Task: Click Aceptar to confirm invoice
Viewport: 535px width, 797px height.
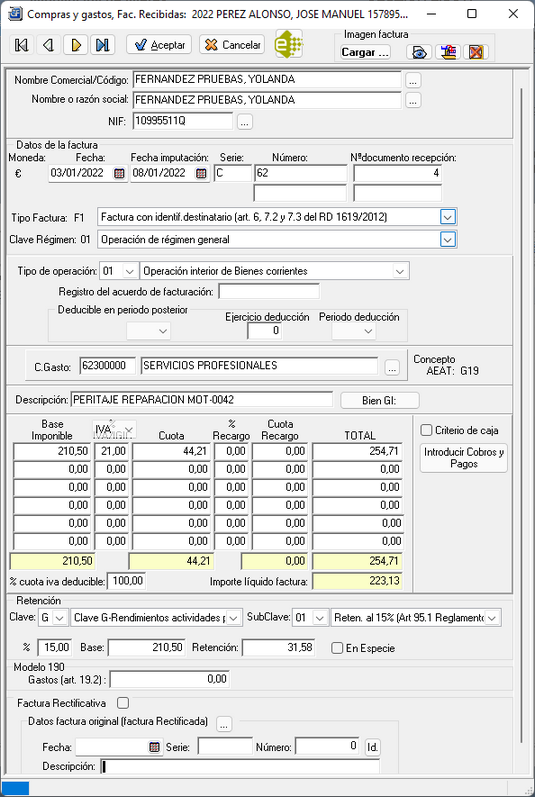Action: (159, 45)
